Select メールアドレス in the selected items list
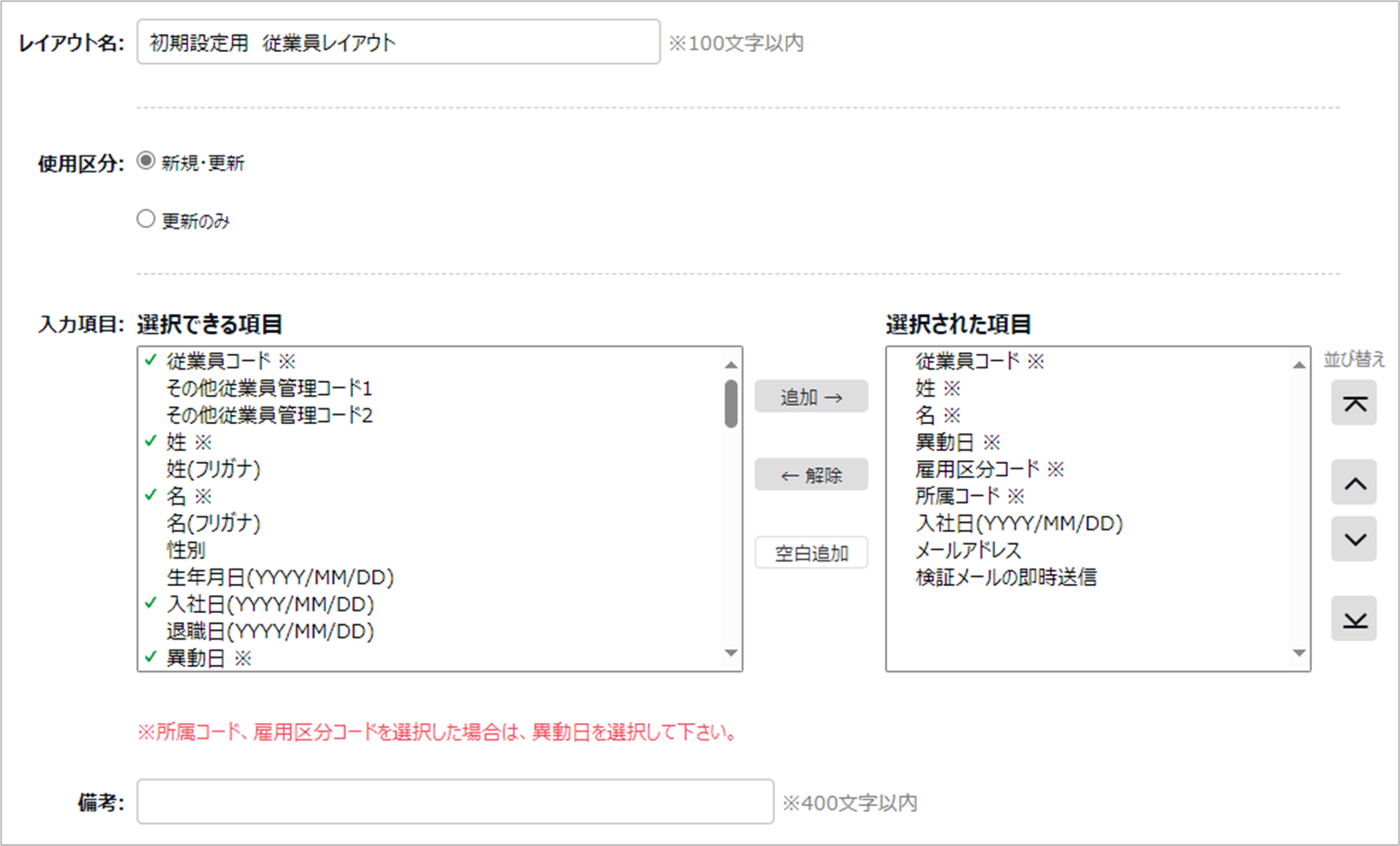The image size is (1400, 846). pyautogui.click(x=968, y=550)
